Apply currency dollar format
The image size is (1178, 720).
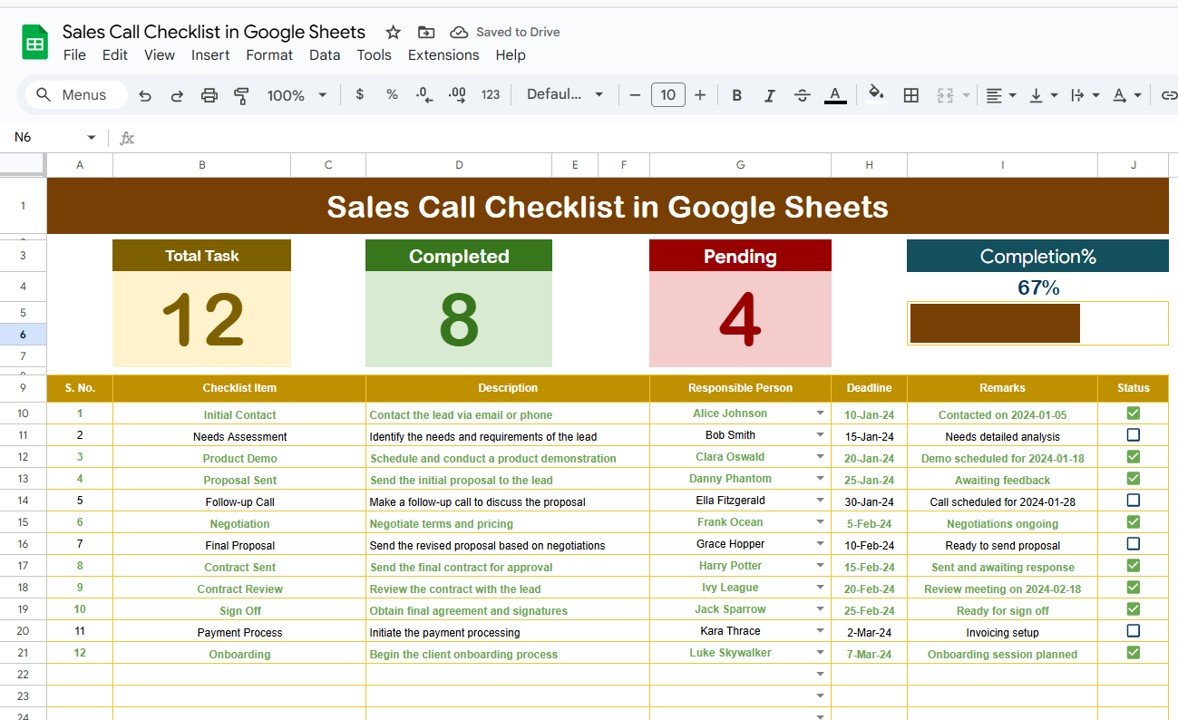coord(360,95)
